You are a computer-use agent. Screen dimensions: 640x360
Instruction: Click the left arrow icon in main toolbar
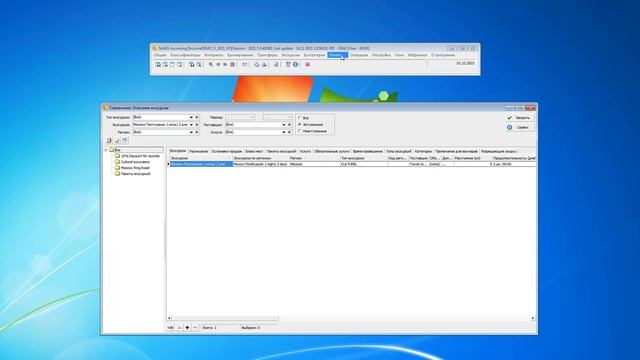click(x=218, y=64)
